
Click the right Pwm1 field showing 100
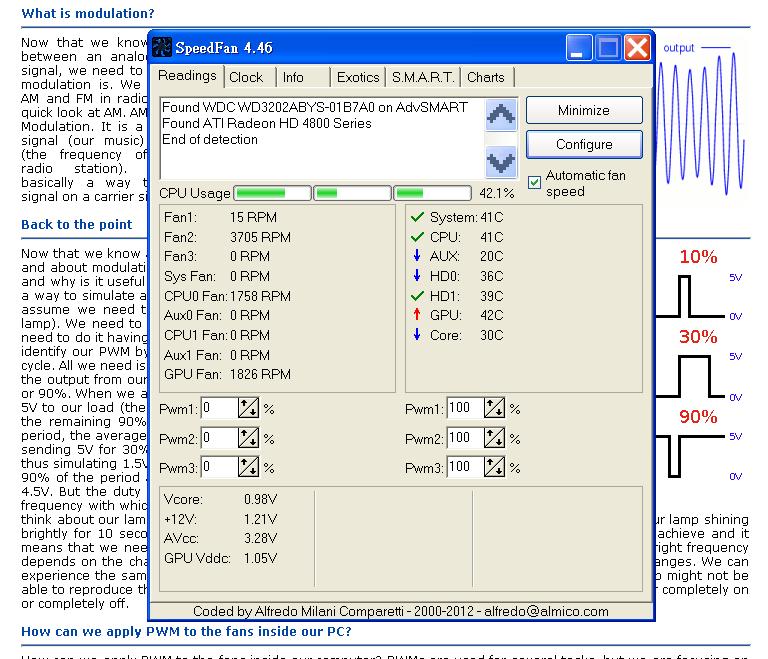[465, 408]
